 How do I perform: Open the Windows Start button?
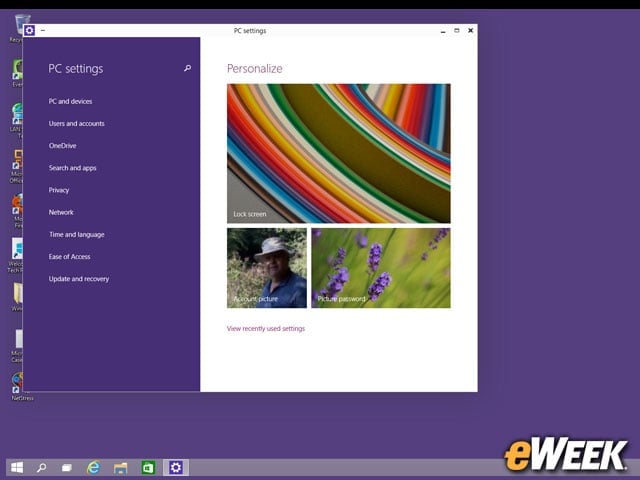click(x=17, y=467)
